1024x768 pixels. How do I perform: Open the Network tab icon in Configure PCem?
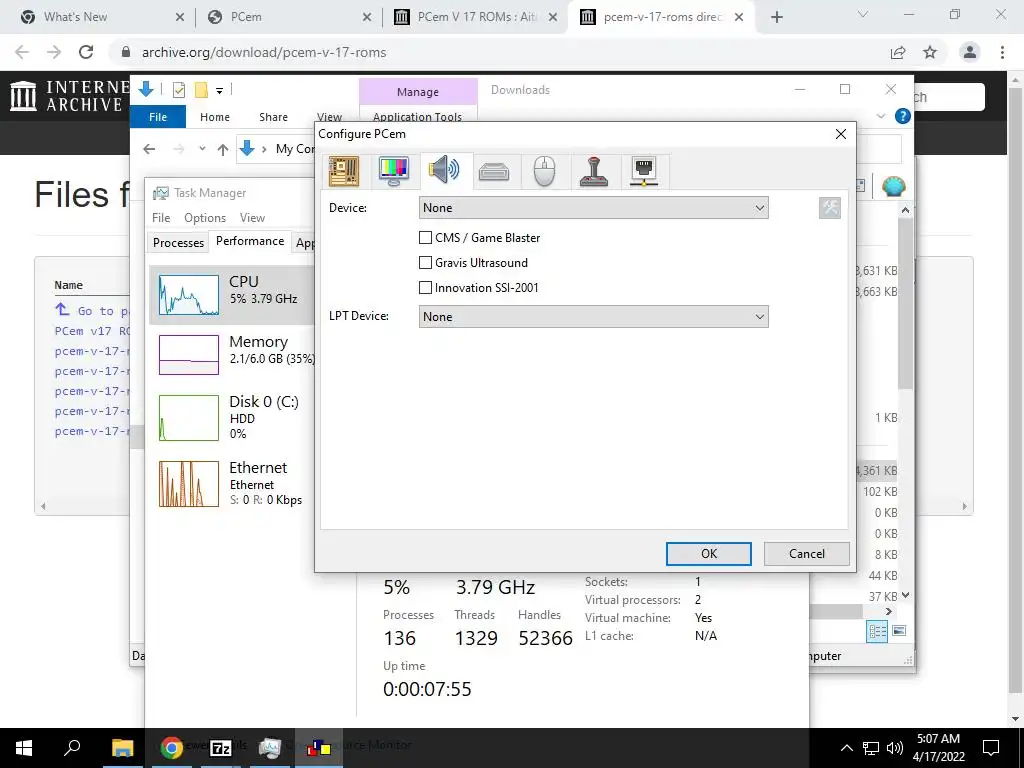(x=644, y=172)
